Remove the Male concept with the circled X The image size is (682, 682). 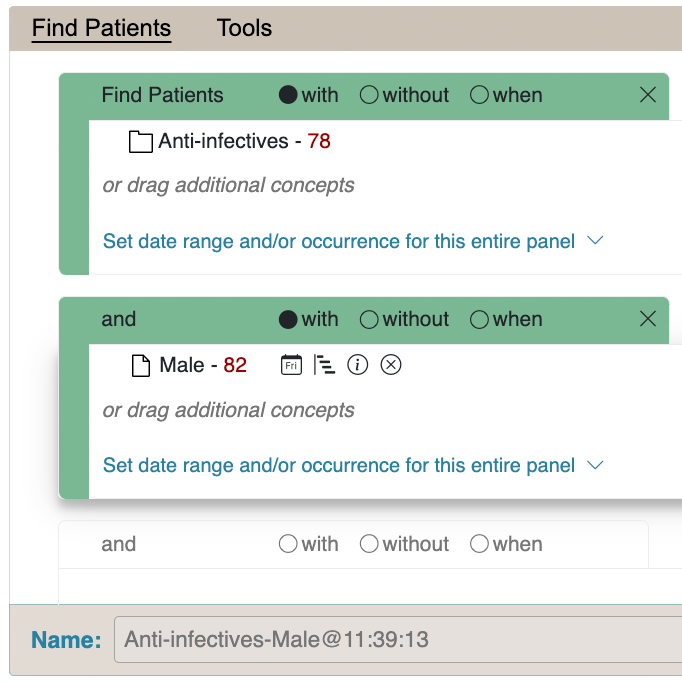(391, 365)
